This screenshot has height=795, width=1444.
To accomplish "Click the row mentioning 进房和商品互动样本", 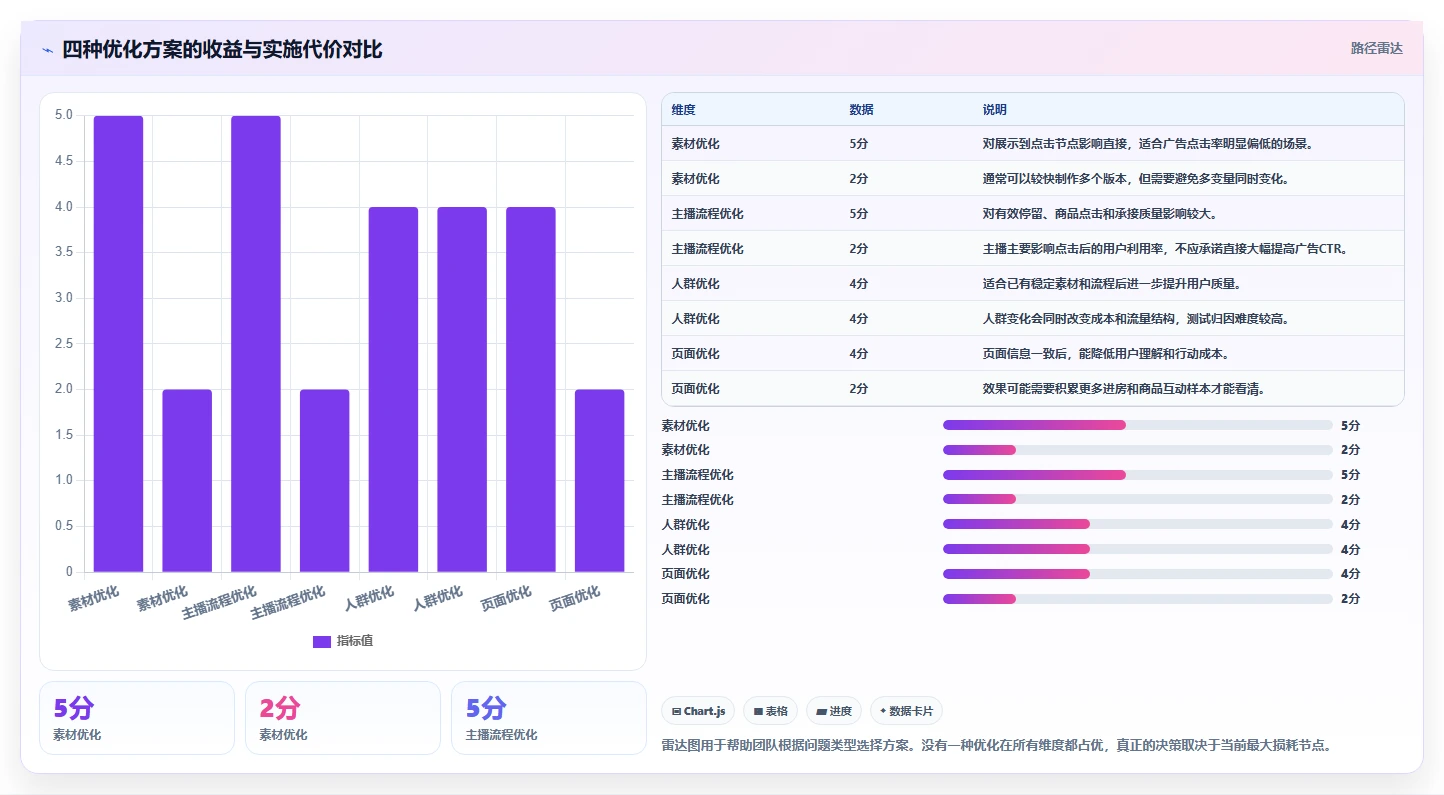I will point(1033,388).
